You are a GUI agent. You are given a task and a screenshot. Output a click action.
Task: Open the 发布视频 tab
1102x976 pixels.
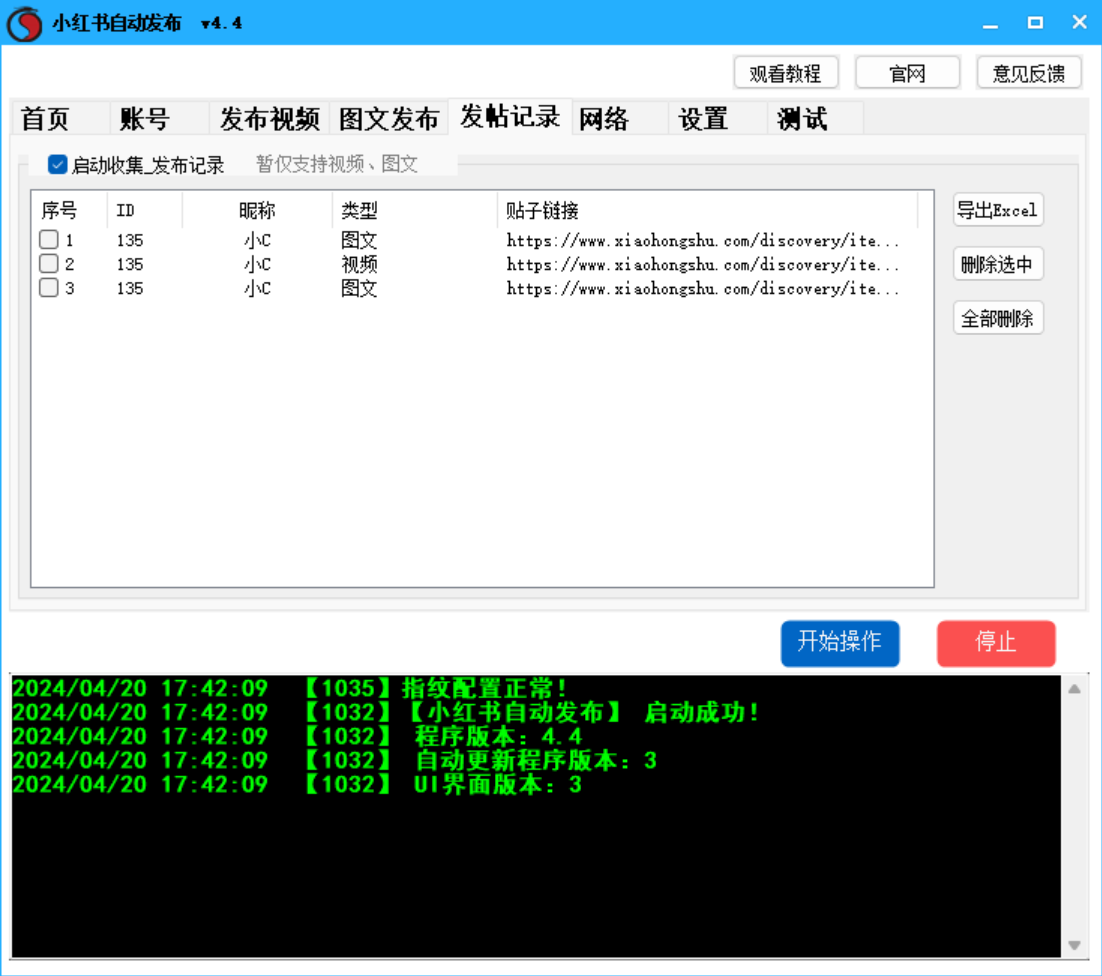pyautogui.click(x=270, y=118)
